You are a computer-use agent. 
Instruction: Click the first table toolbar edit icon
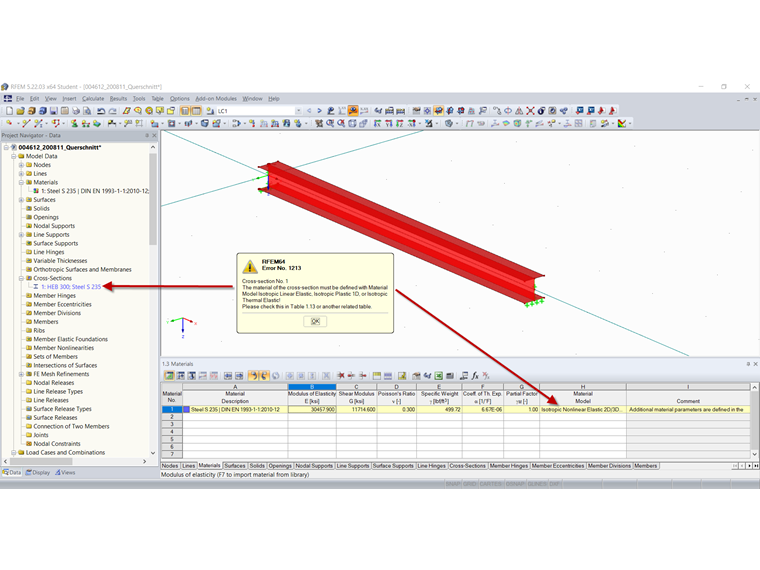[169, 376]
